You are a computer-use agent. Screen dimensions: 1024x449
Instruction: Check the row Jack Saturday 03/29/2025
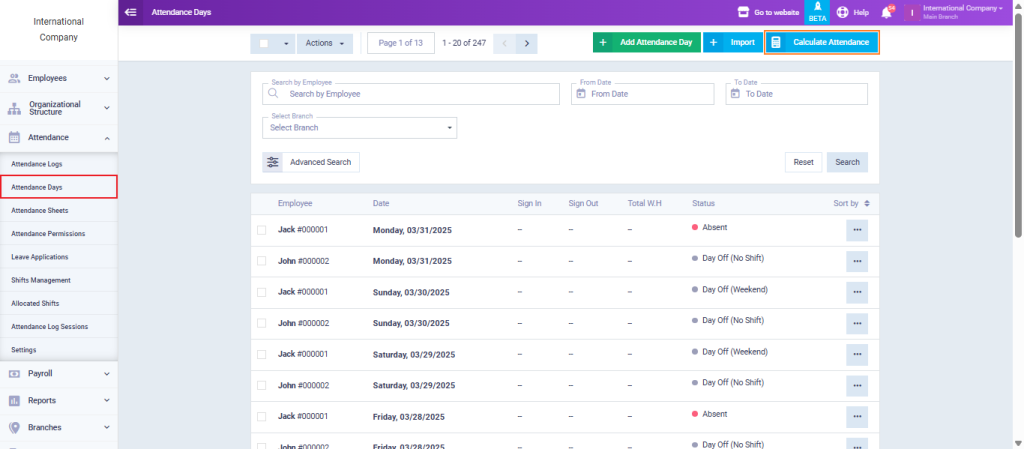tap(261, 354)
